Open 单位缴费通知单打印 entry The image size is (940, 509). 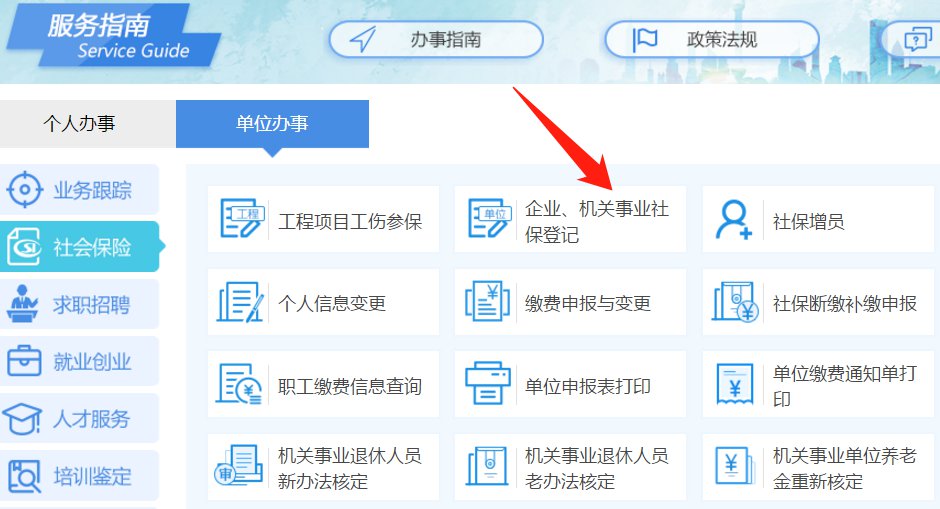818,384
